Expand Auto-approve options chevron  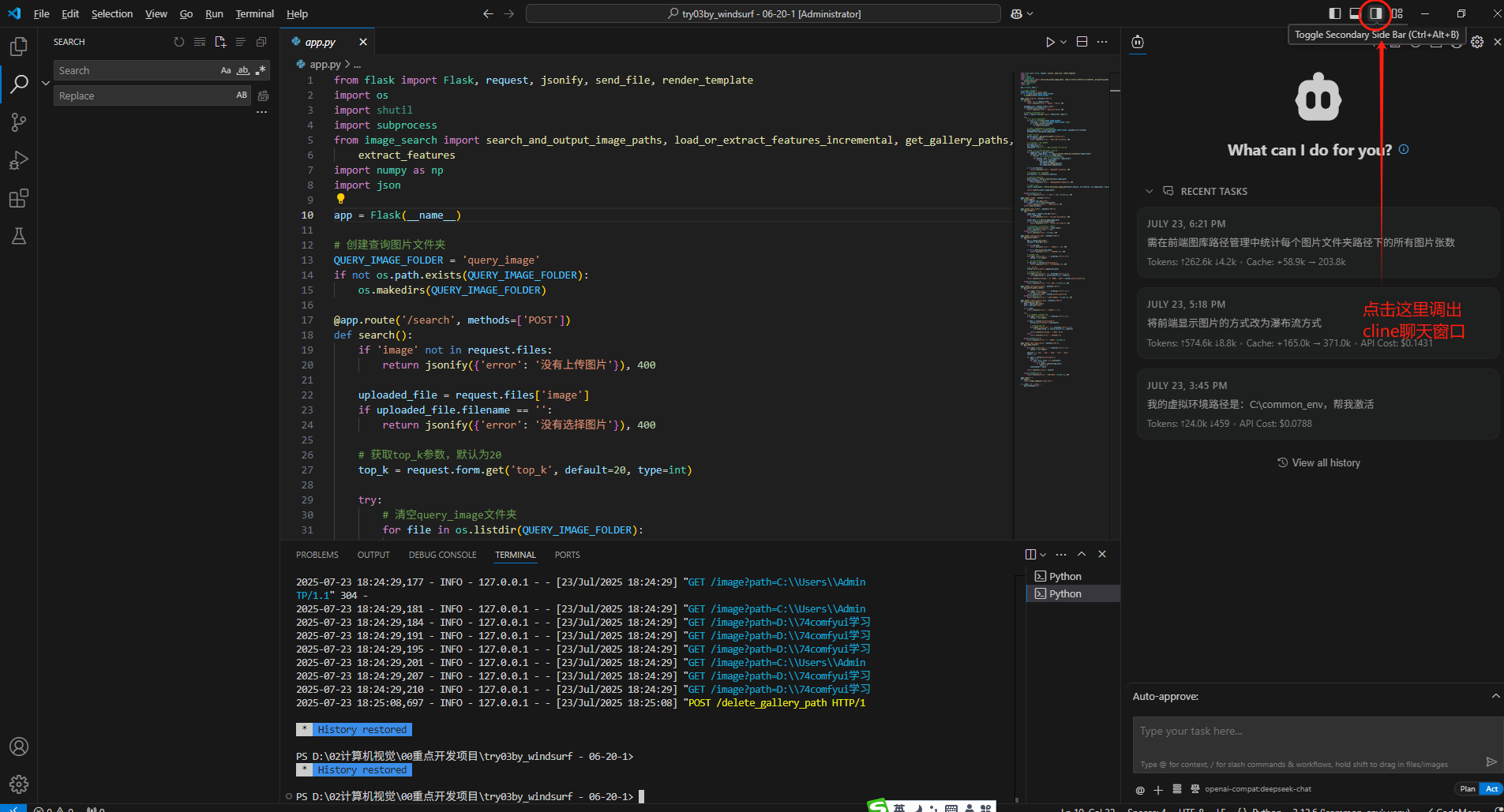coord(1495,696)
